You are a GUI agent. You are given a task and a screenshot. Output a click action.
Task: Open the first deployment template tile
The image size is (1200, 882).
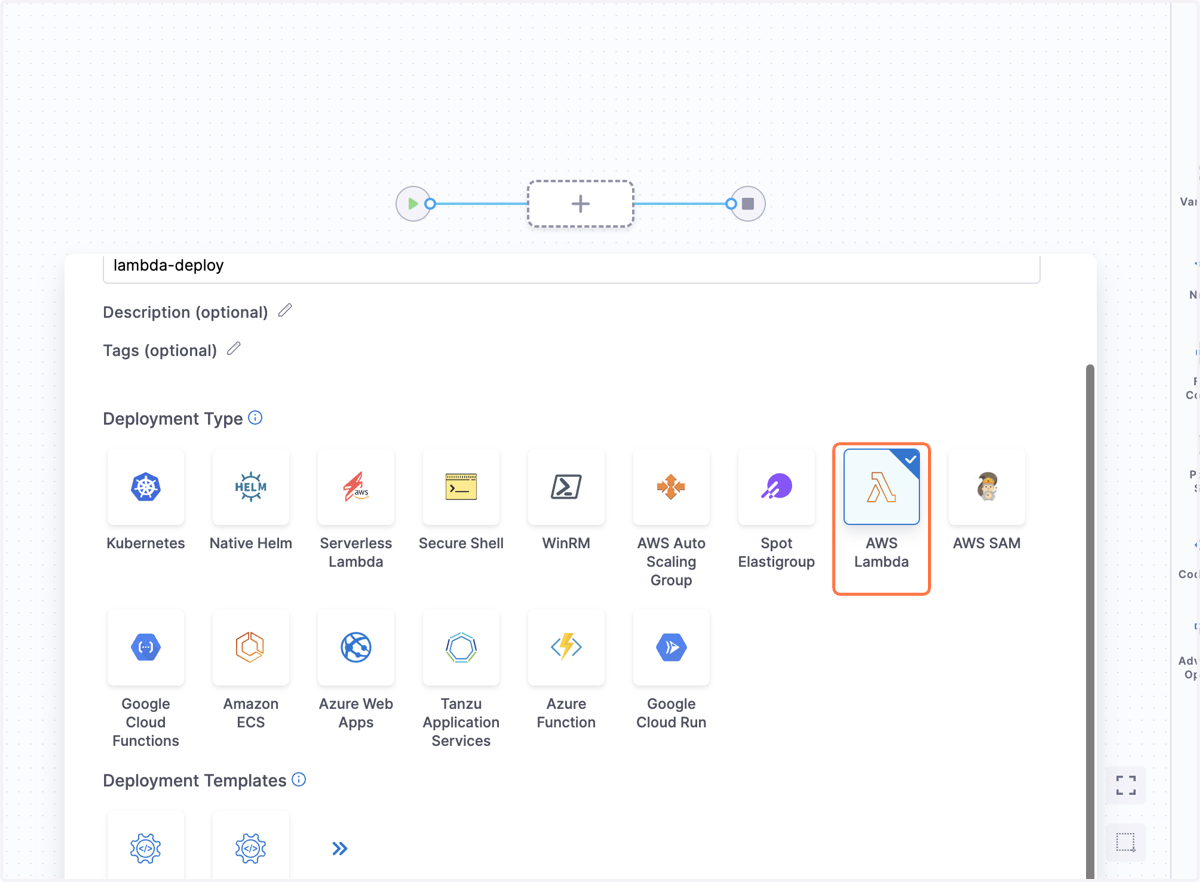146,846
